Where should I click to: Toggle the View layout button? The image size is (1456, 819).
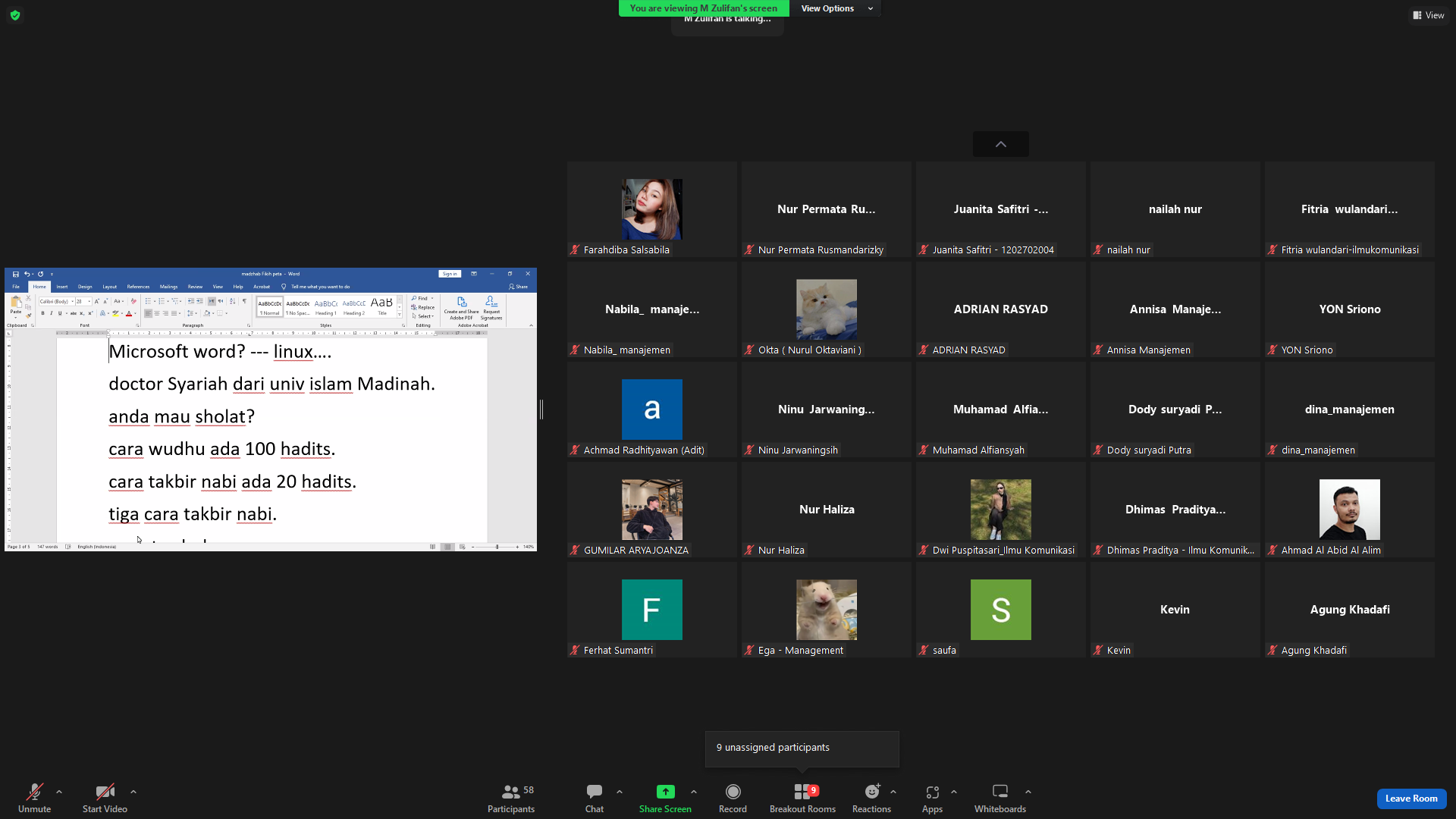(x=1429, y=15)
